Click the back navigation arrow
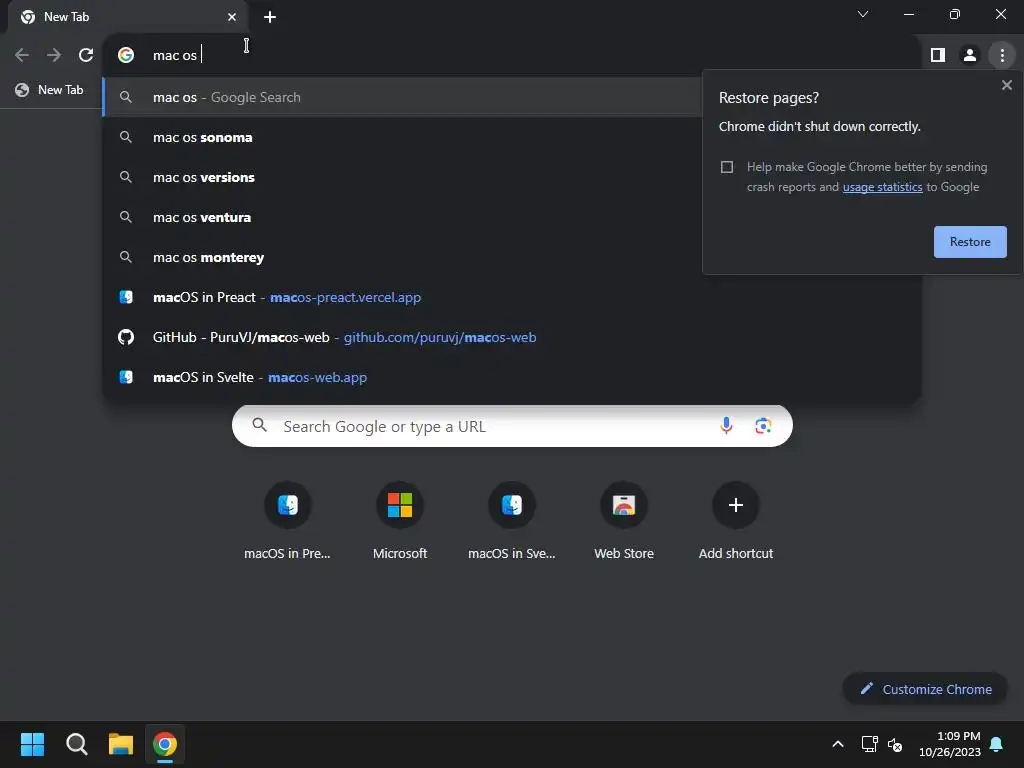 click(x=22, y=55)
